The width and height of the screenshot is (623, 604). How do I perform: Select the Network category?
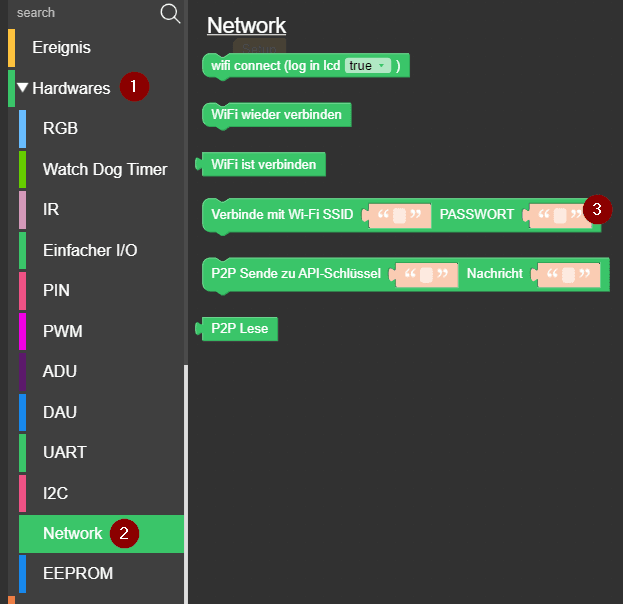pos(73,533)
